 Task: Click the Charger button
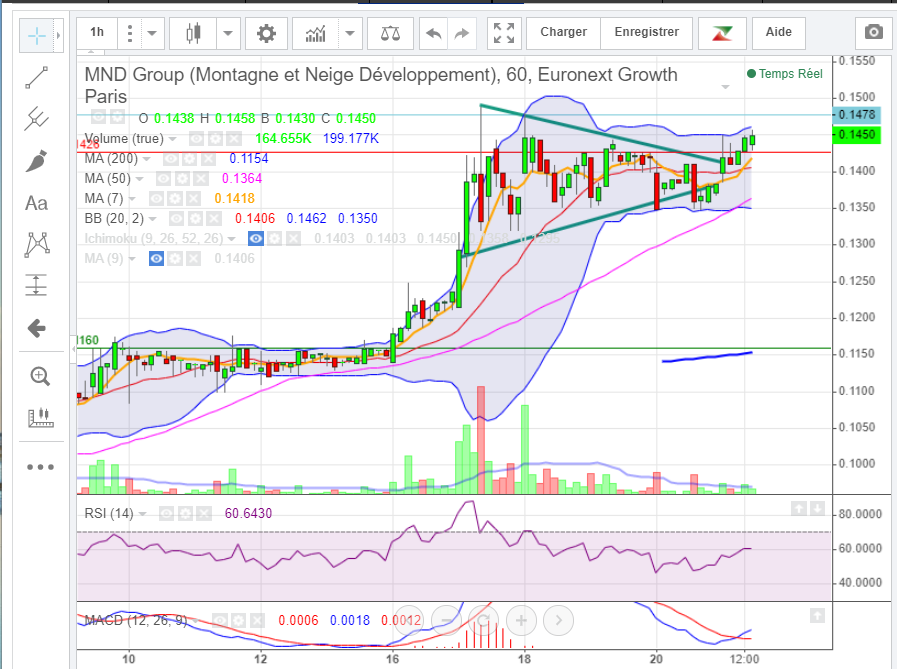click(x=563, y=32)
